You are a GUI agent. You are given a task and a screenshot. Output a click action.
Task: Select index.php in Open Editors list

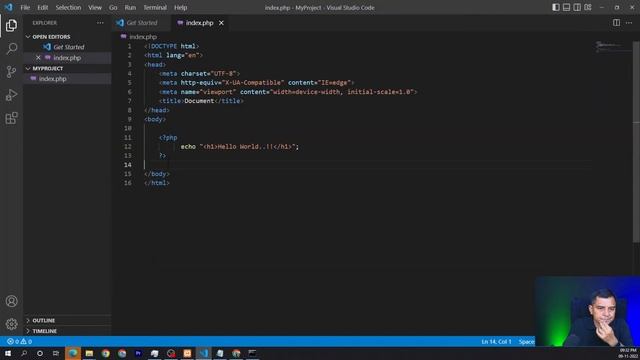tap(67, 58)
